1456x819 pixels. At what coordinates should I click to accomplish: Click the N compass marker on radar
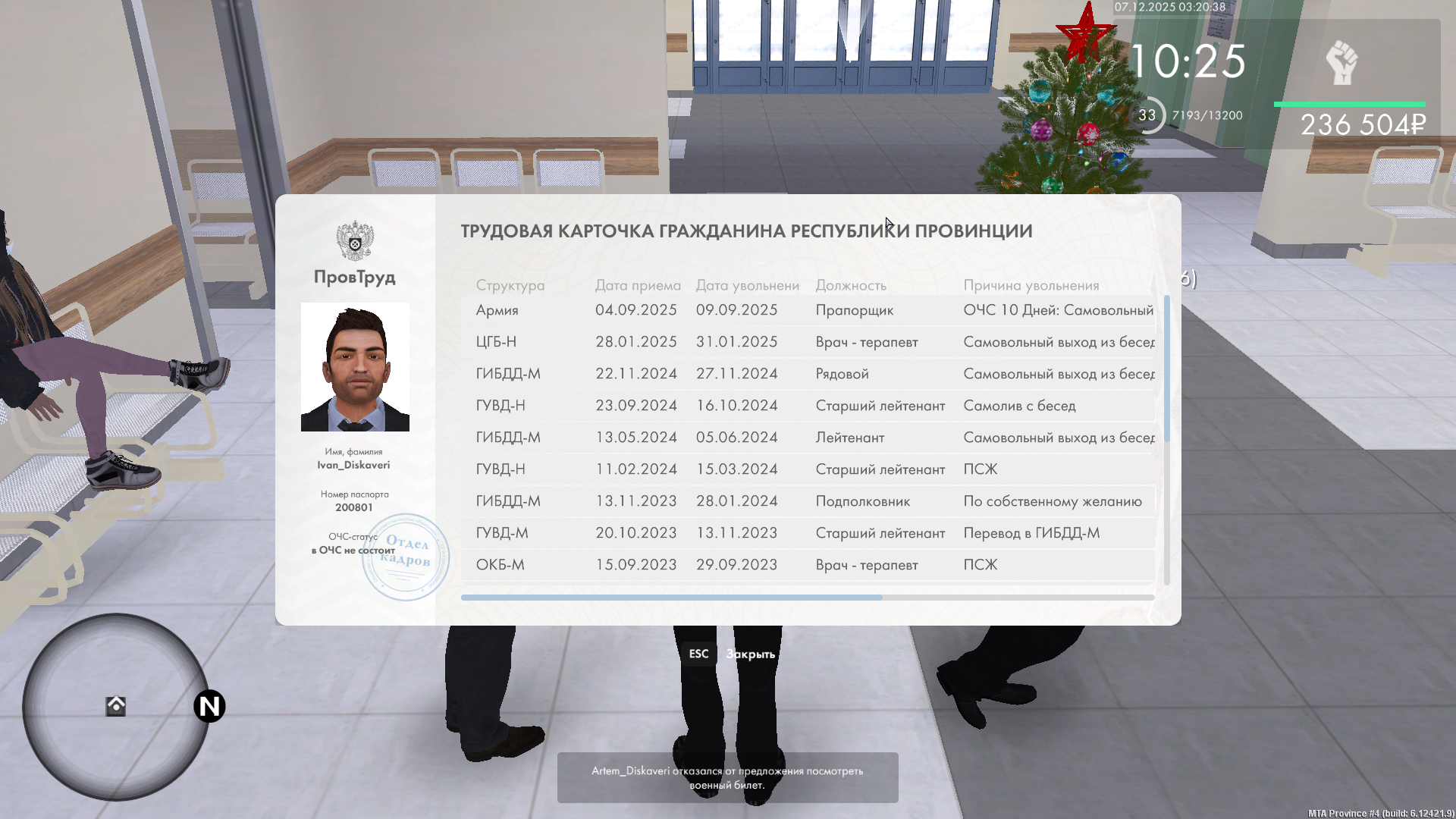[209, 706]
